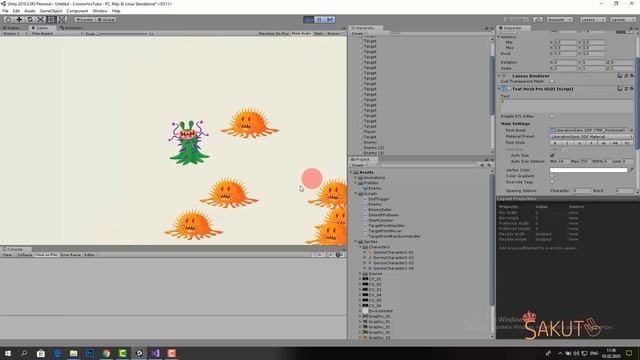This screenshot has width=640, height=360.
Task: Click the Step frame button
Action: click(330, 20)
